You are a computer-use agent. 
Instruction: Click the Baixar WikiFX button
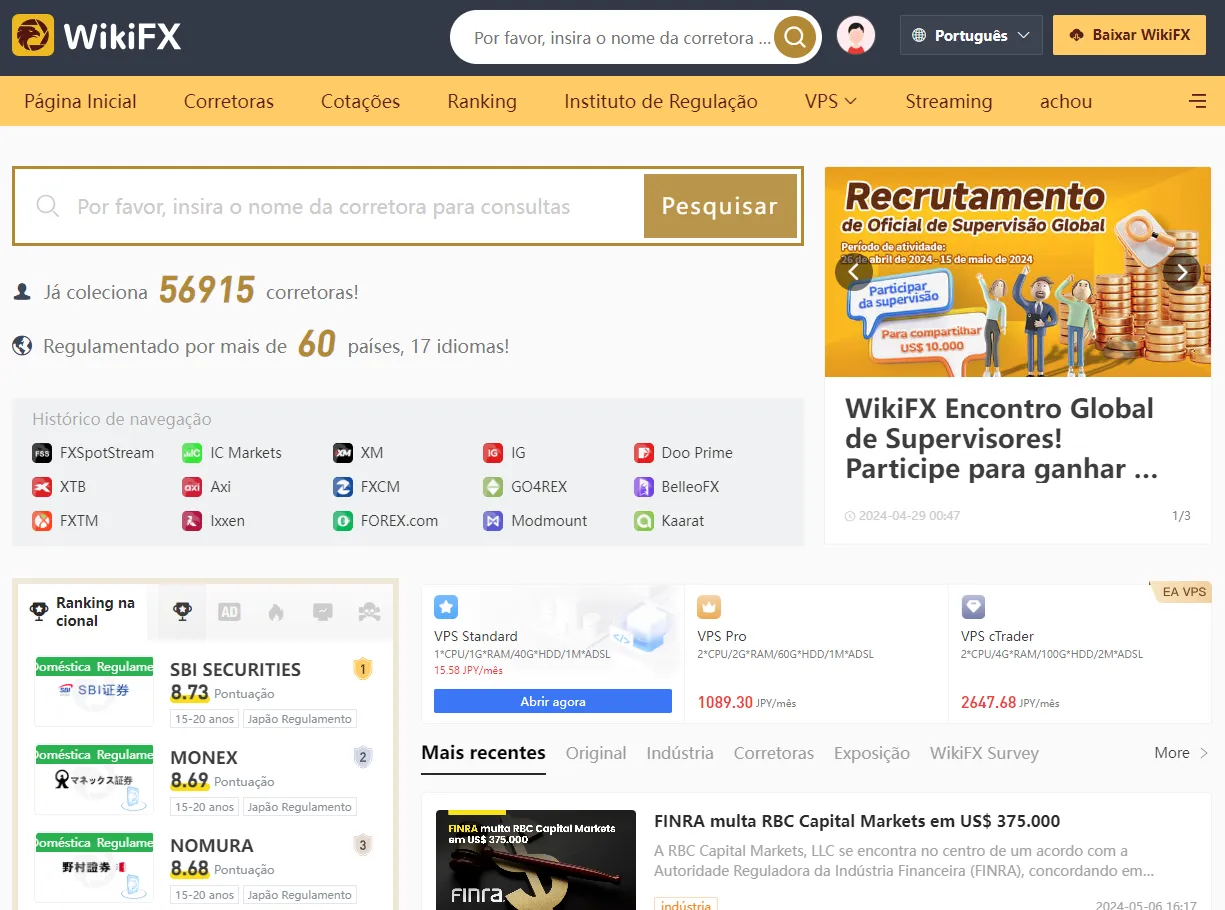pyautogui.click(x=1129, y=35)
